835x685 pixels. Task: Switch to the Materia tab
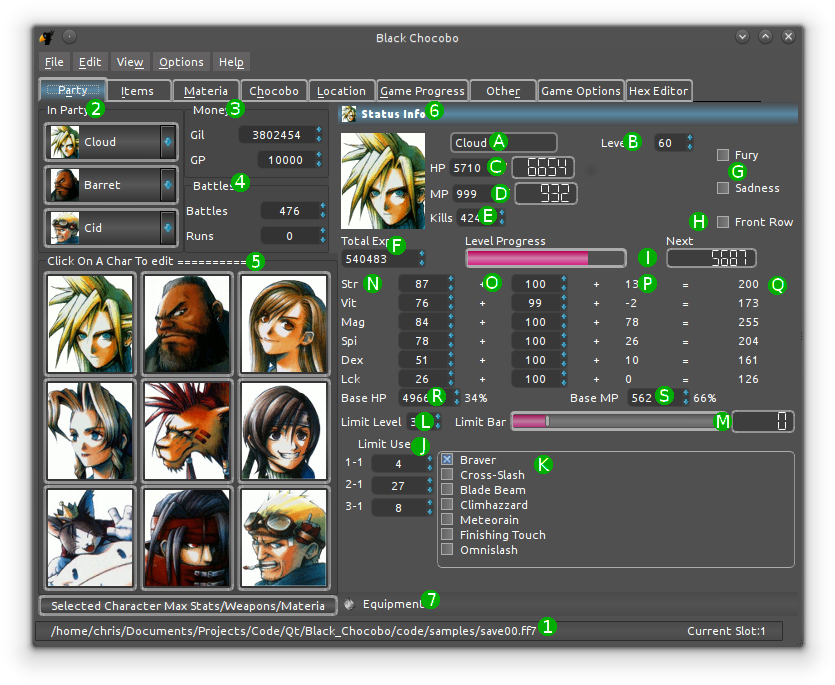(206, 91)
